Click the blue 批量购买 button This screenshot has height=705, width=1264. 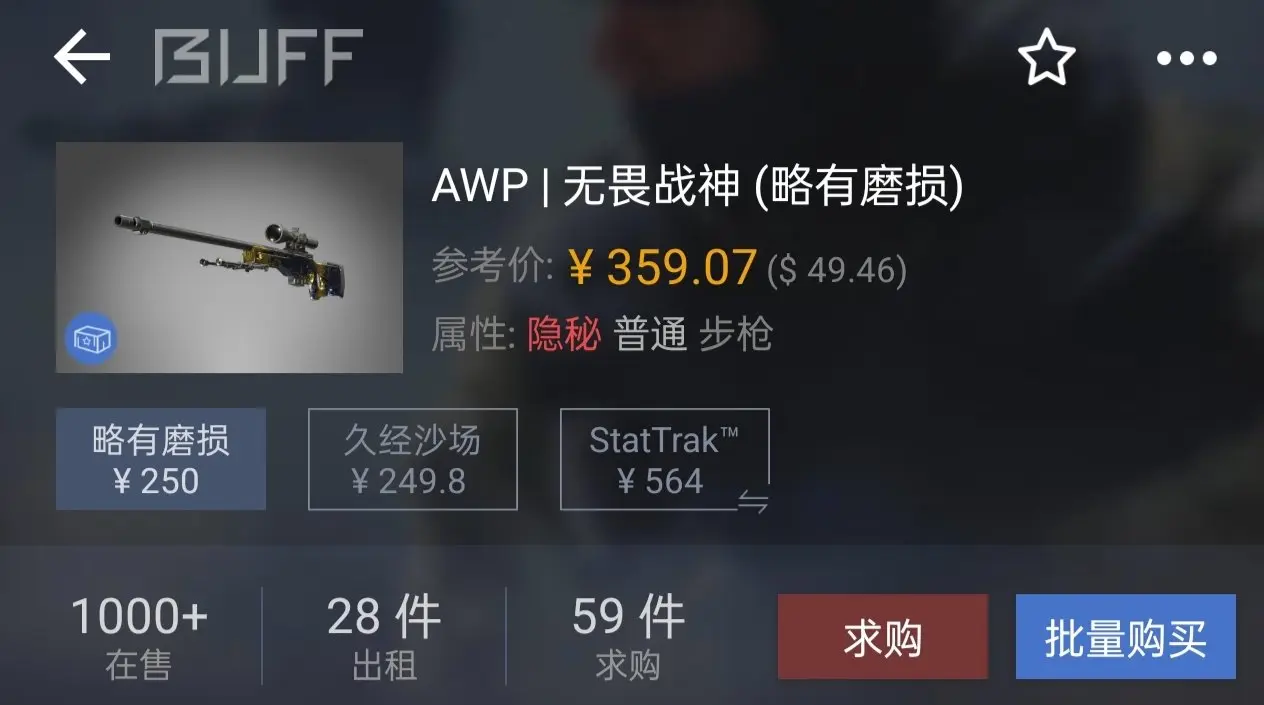click(x=1126, y=637)
